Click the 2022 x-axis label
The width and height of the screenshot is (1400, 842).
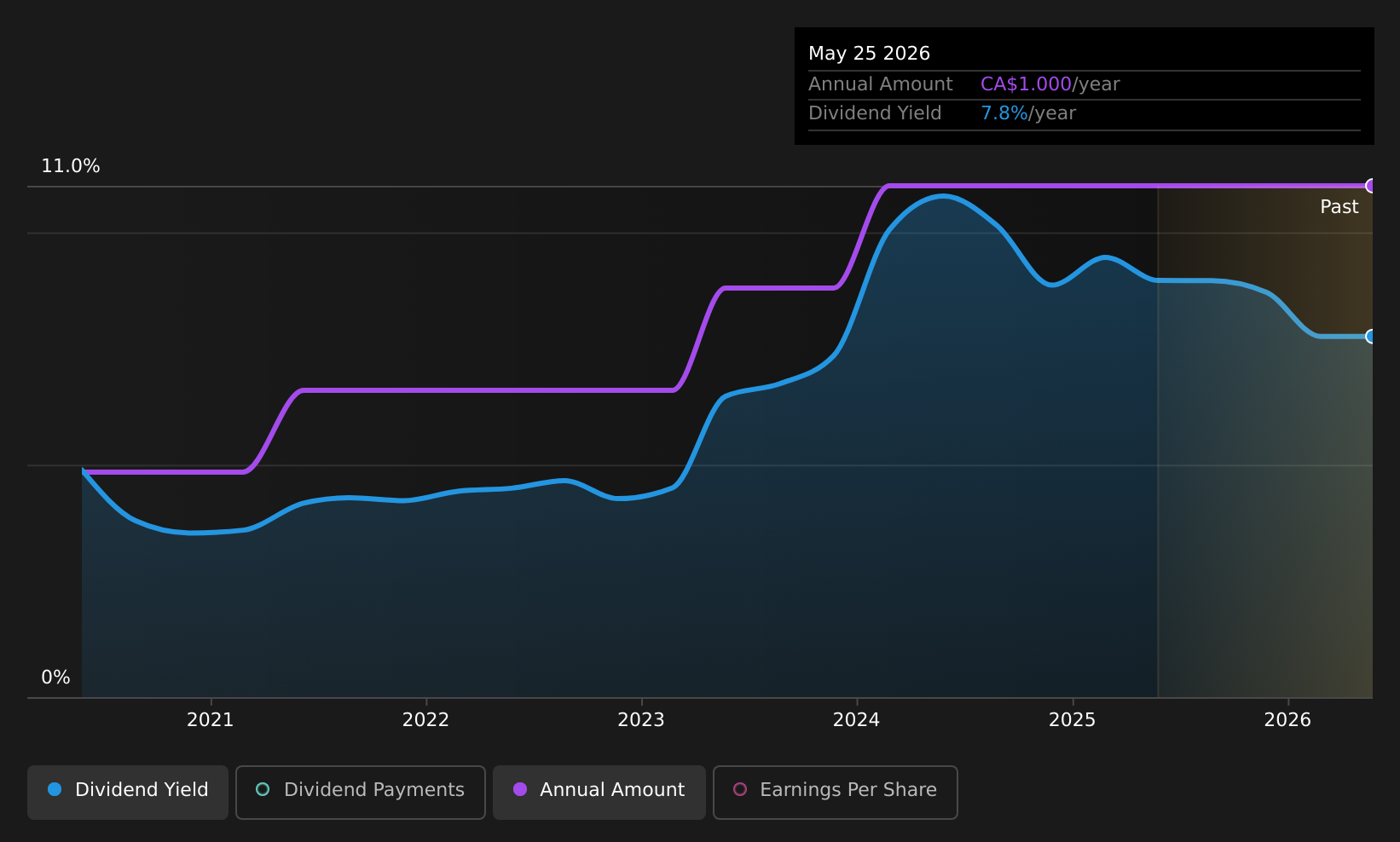point(425,720)
